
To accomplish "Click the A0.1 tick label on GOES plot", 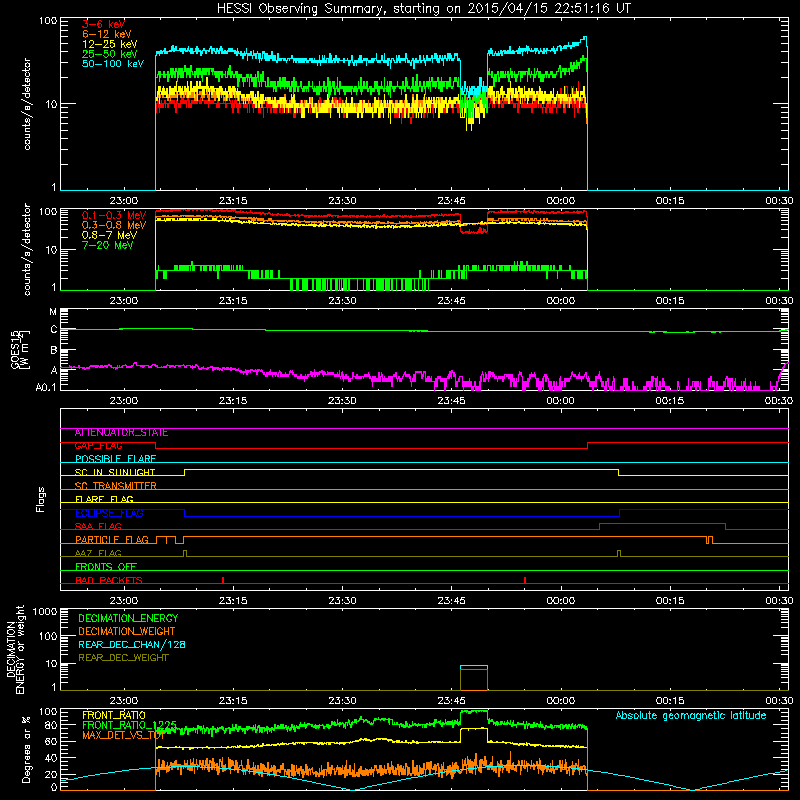I will click(x=45, y=387).
